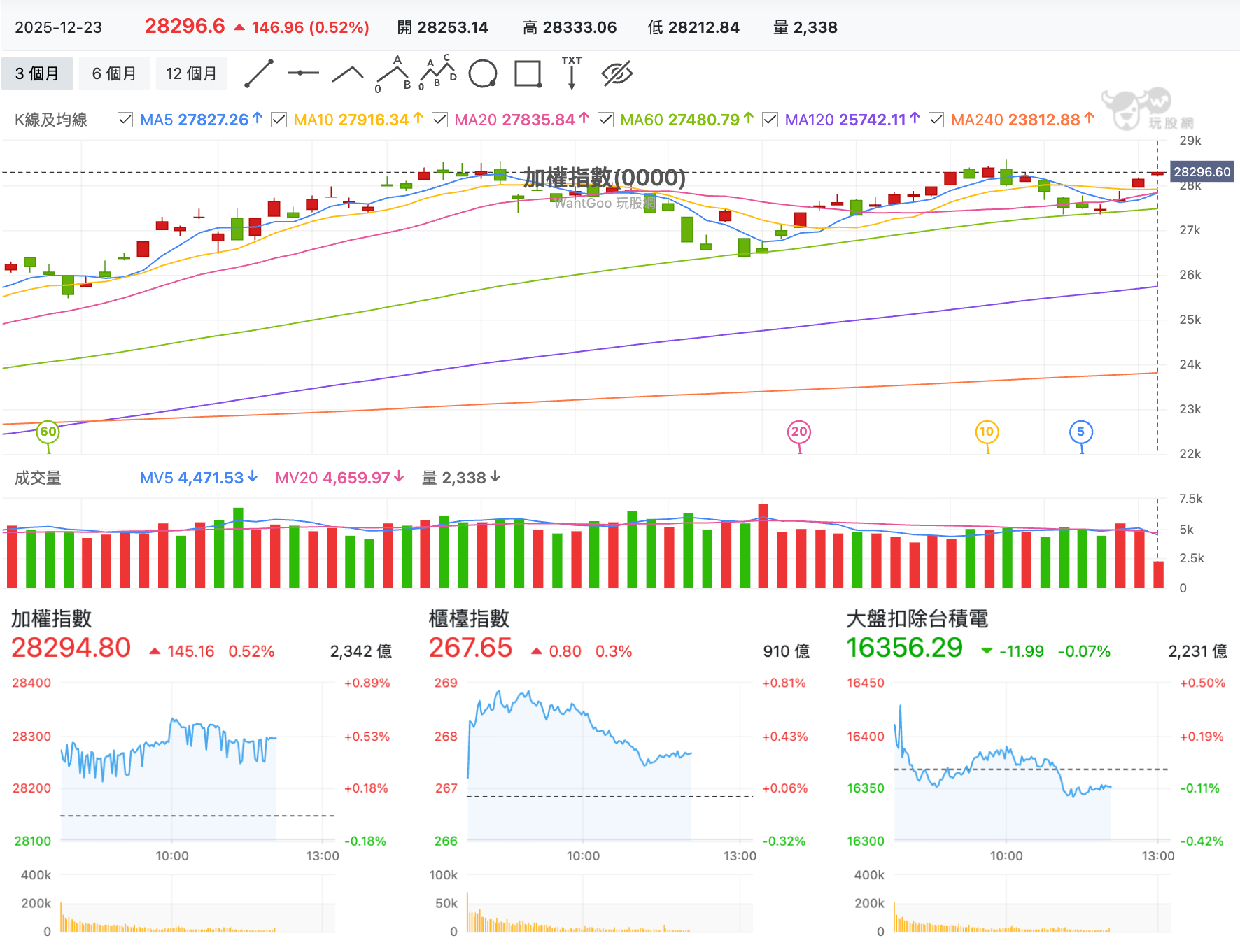This screenshot has width=1240, height=952.
Task: Open the 櫃檯指數 index heading
Action: (x=469, y=618)
